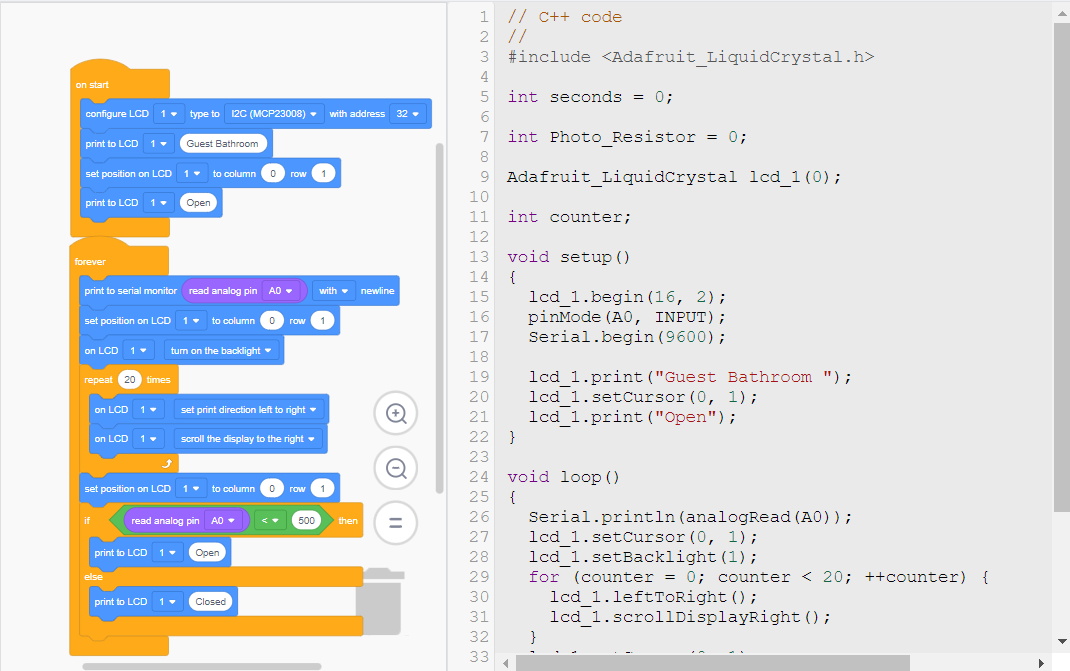Click code line 'Adafruit_LiquidCrystal lcd_1(0);'
Viewport: 1070px width, 671px height.
click(674, 177)
